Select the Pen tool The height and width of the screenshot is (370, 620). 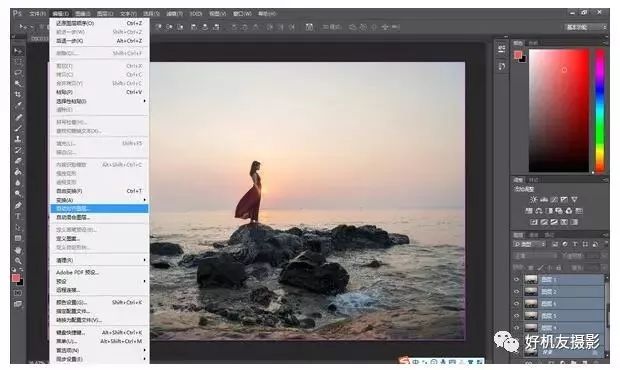18,205
